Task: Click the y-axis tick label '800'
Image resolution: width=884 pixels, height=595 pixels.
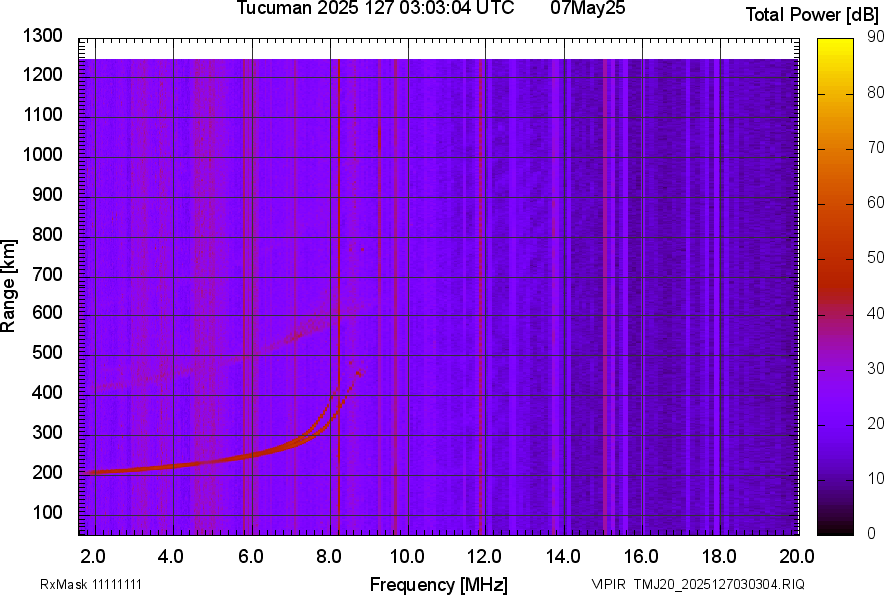Action: [x=47, y=234]
